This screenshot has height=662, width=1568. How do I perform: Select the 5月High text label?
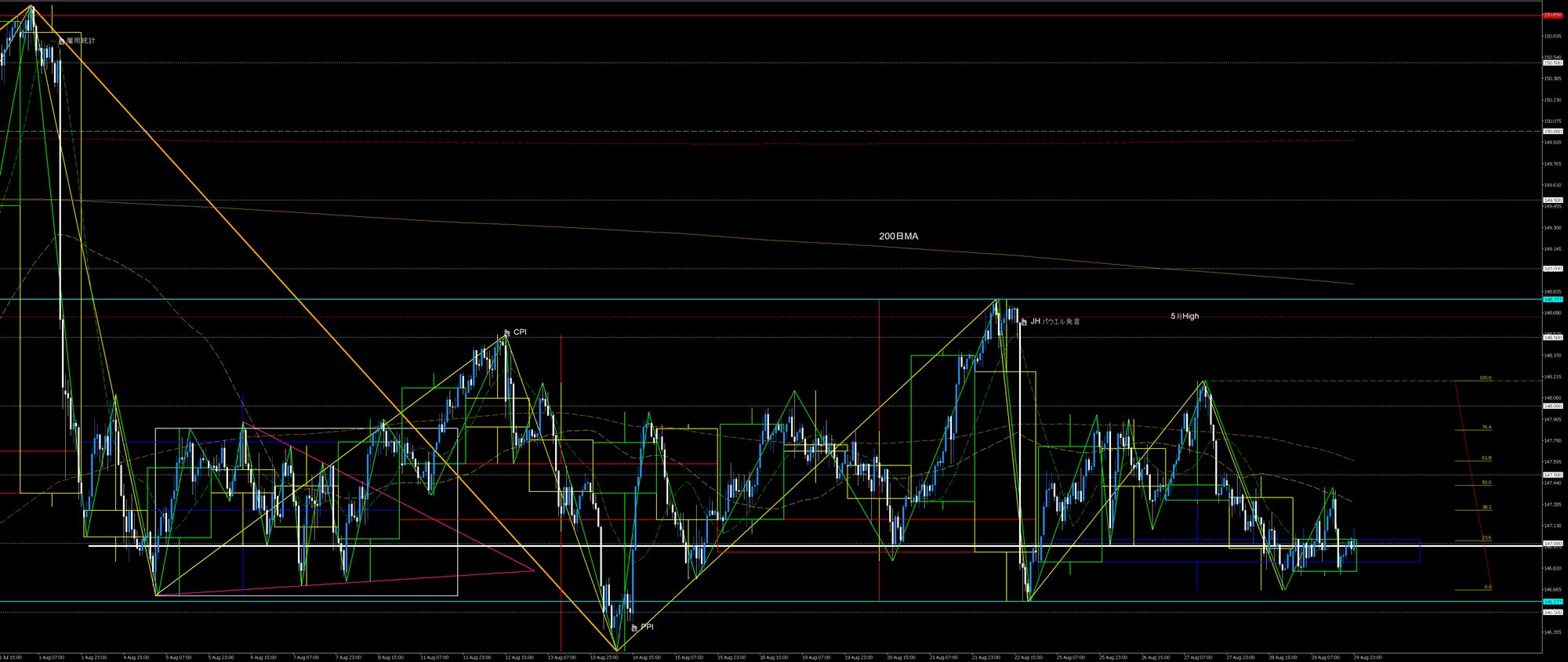coord(1184,317)
